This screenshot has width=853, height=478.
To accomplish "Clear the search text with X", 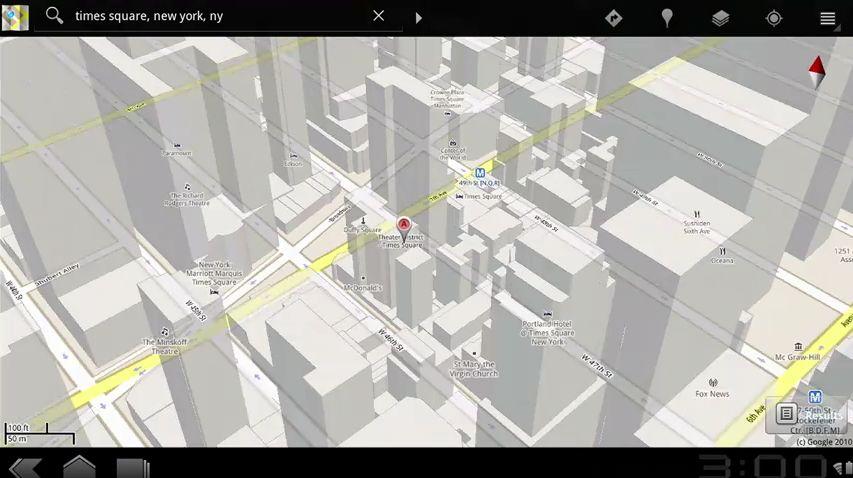I will point(378,16).
